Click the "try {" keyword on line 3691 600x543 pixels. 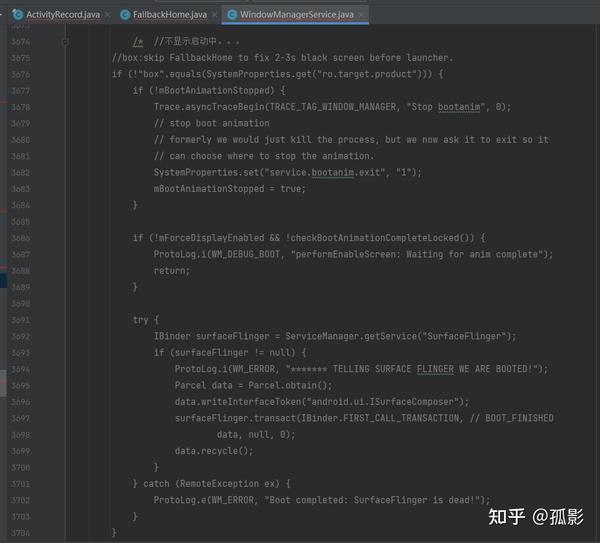point(146,320)
